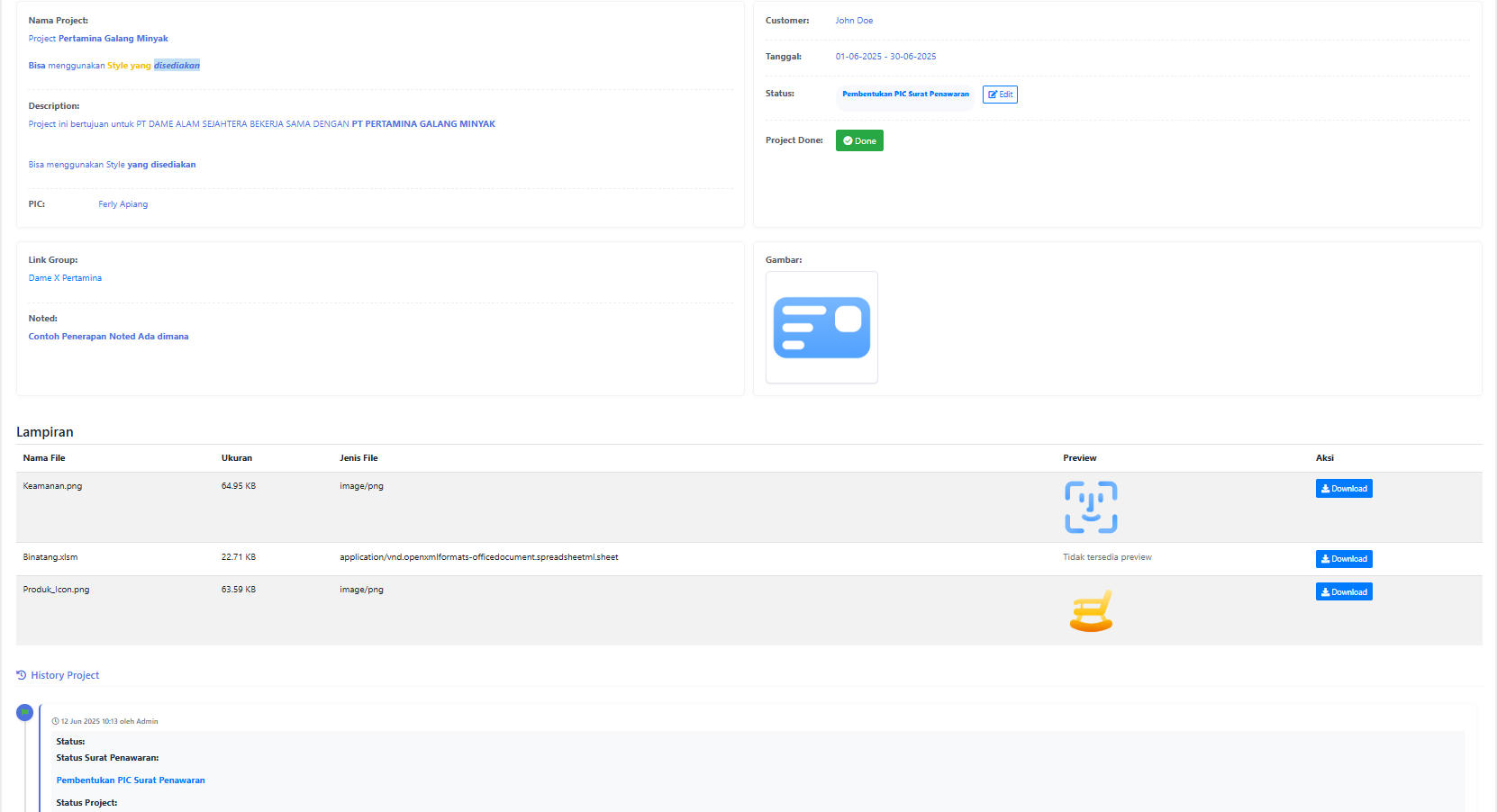Select the green flag timeline marker
This screenshot has width=1497, height=812.
coord(25,713)
